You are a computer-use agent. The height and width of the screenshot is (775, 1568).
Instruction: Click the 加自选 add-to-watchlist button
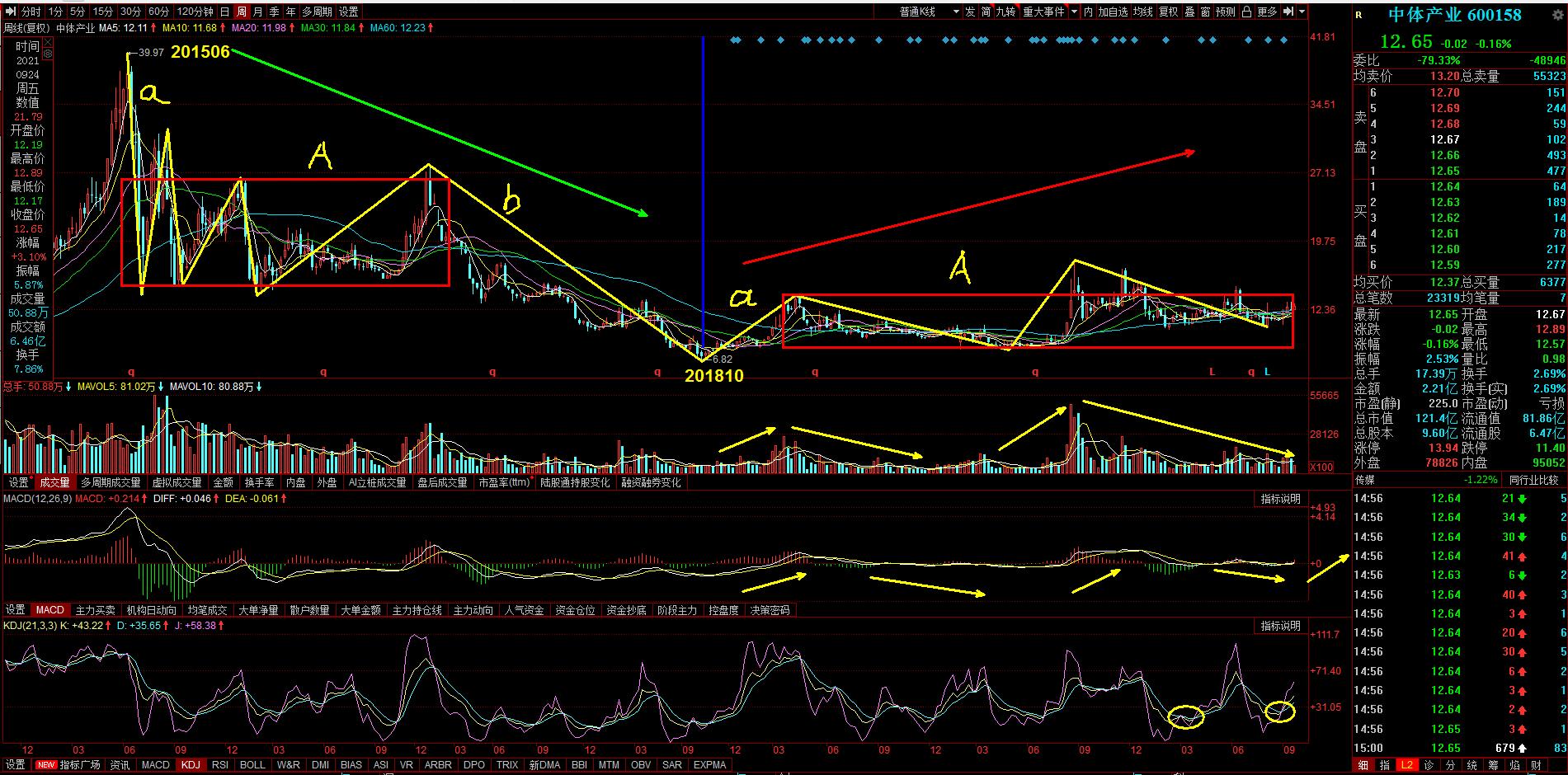pyautogui.click(x=1112, y=12)
